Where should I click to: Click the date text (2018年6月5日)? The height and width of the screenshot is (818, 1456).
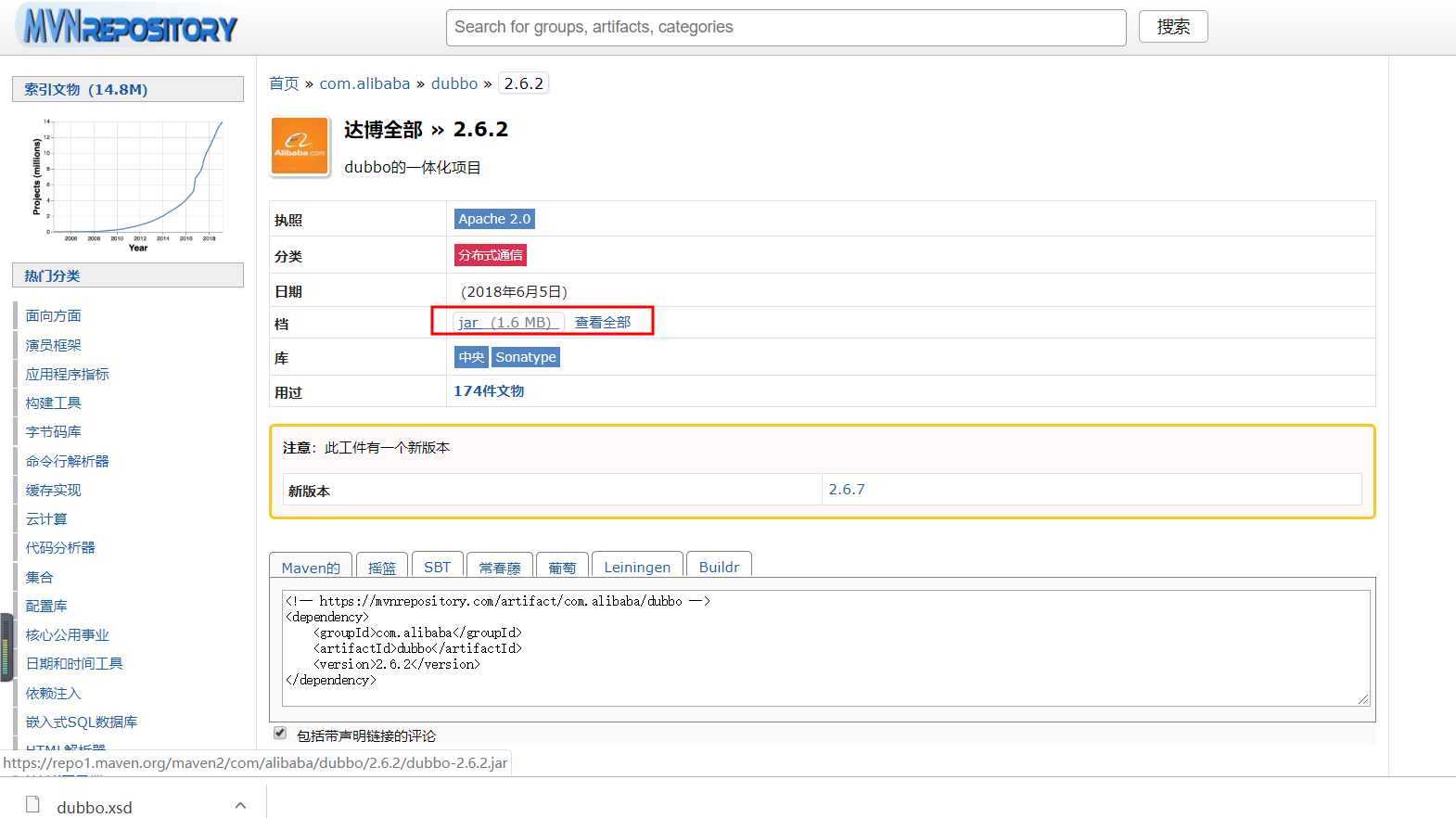(514, 291)
